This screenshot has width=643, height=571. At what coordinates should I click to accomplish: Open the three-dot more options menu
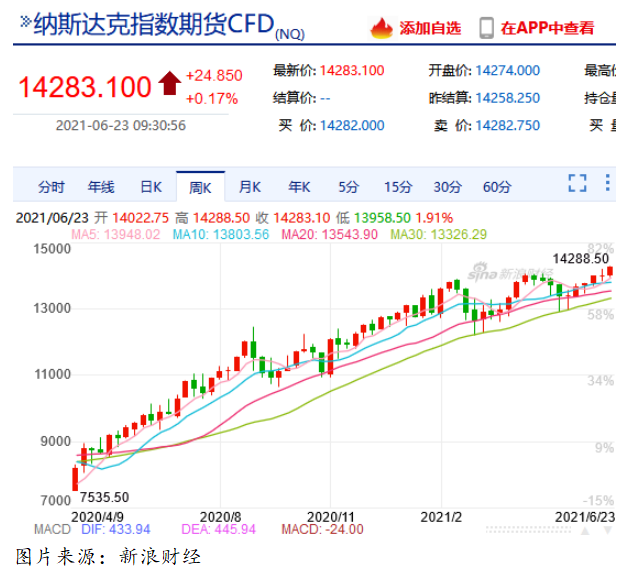(608, 183)
